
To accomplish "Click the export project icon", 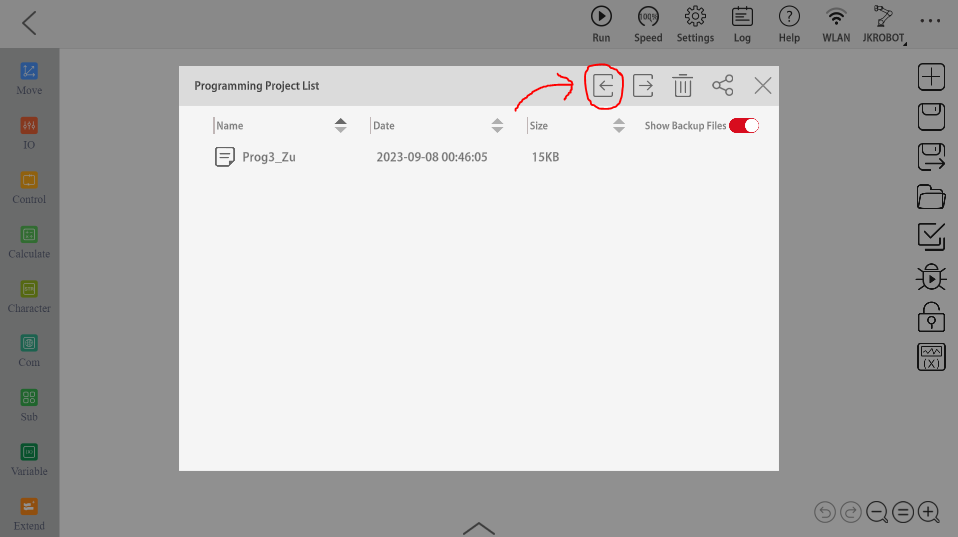I will [643, 86].
